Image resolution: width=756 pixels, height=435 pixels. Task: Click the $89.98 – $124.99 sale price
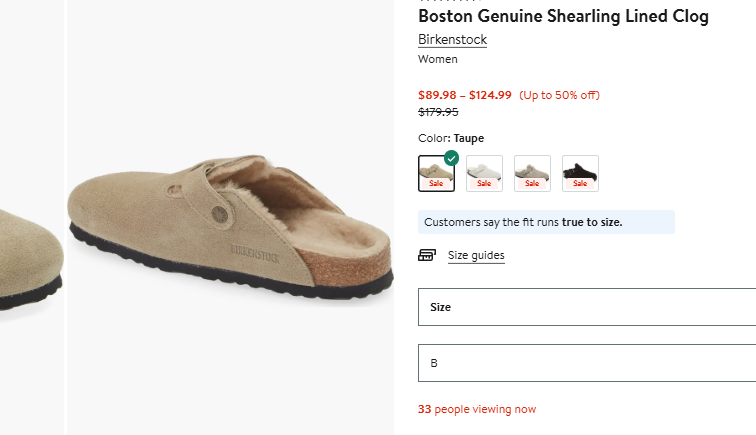pyautogui.click(x=465, y=95)
